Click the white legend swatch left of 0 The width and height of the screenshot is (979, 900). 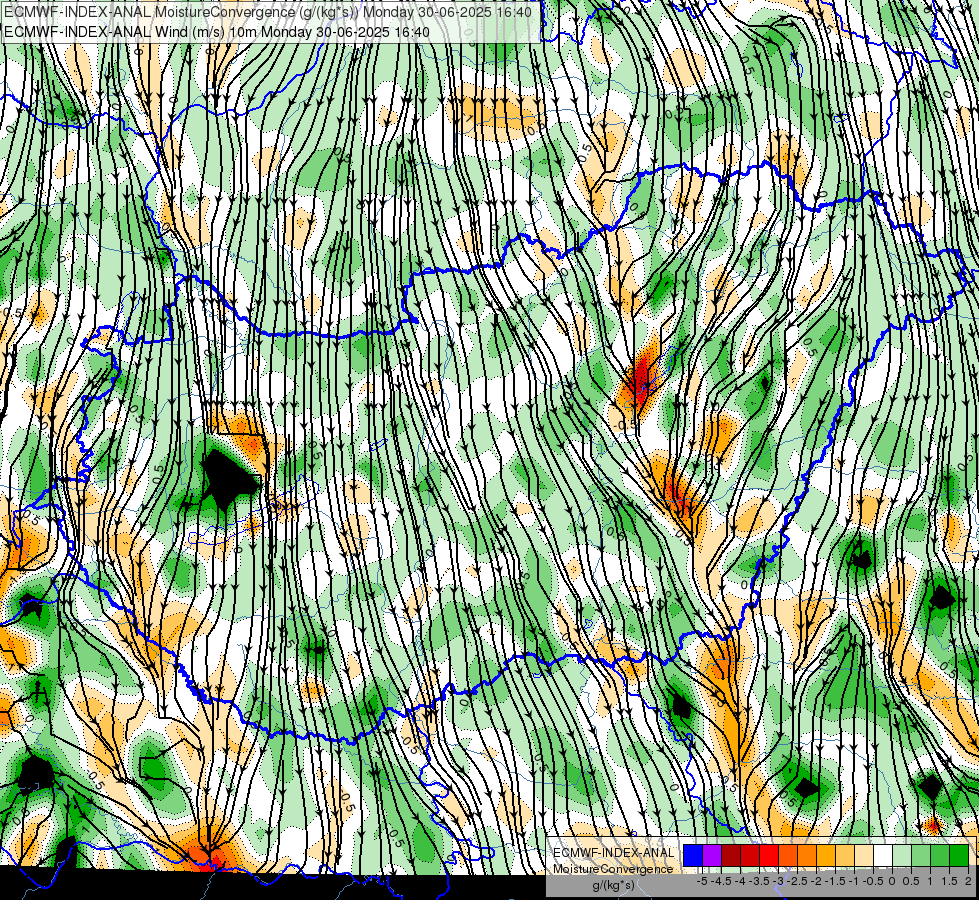click(x=883, y=855)
